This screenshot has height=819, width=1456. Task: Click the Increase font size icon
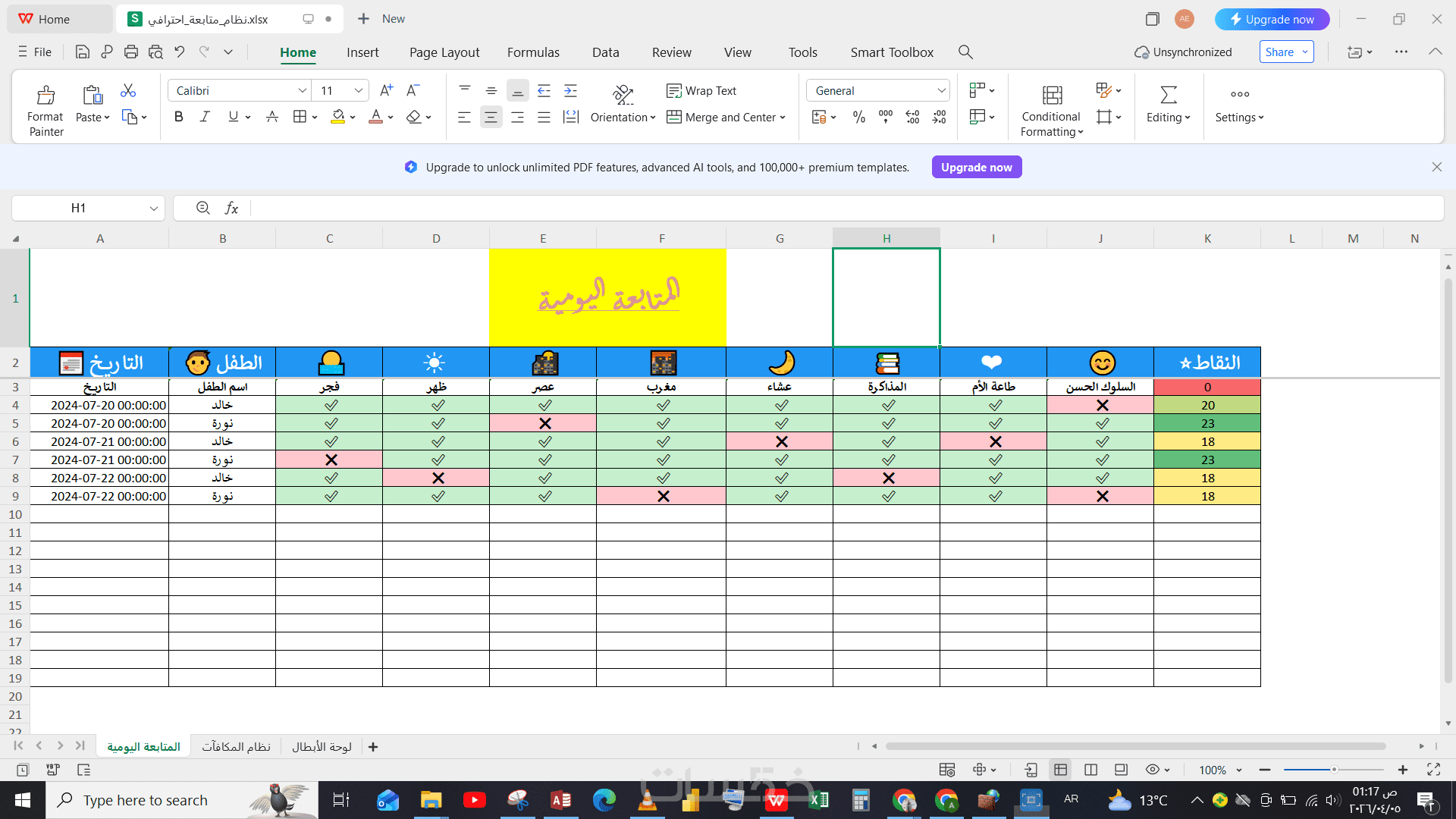386,90
